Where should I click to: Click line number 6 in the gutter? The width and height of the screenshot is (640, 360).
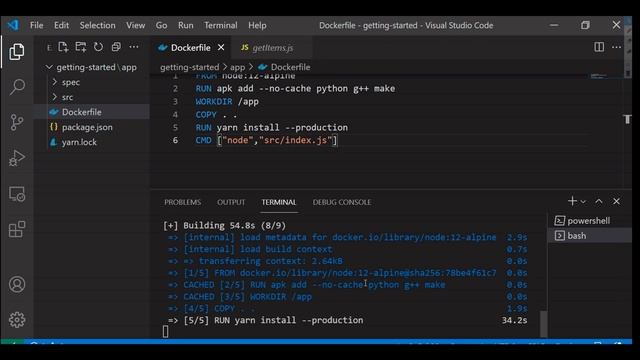[175, 140]
